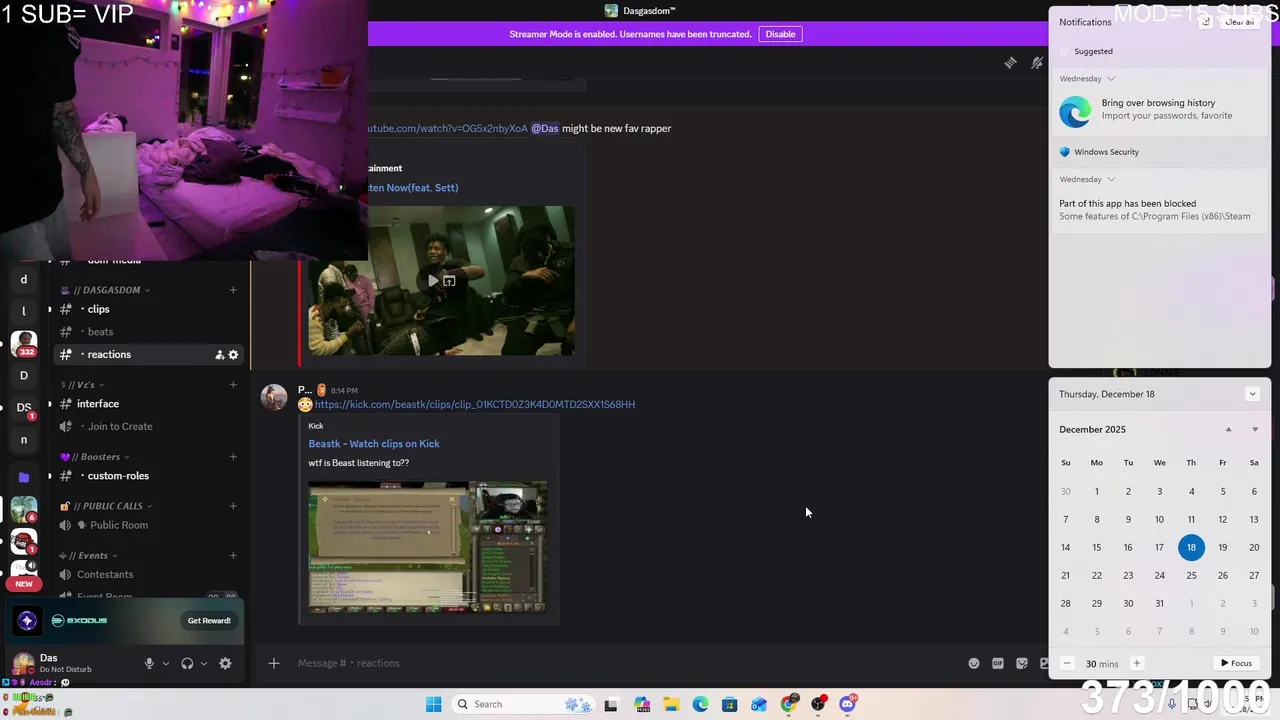This screenshot has width=1280, height=720.
Task: Join the Contestants voice channel
Action: 147,575
